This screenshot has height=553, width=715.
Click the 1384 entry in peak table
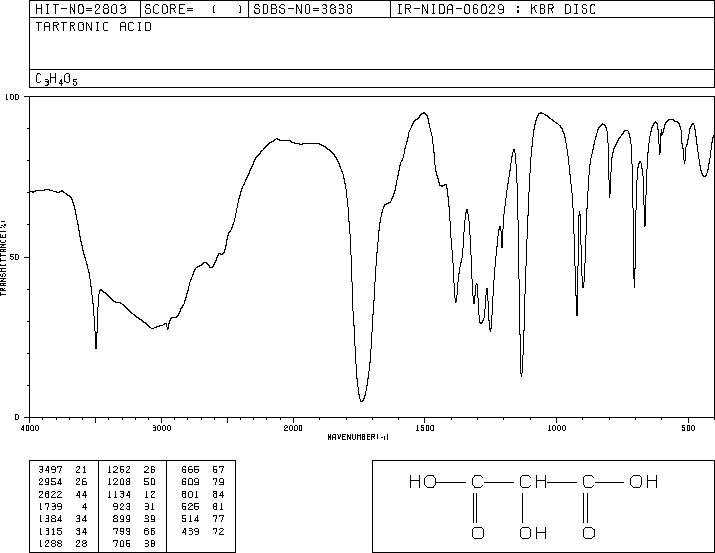50,519
